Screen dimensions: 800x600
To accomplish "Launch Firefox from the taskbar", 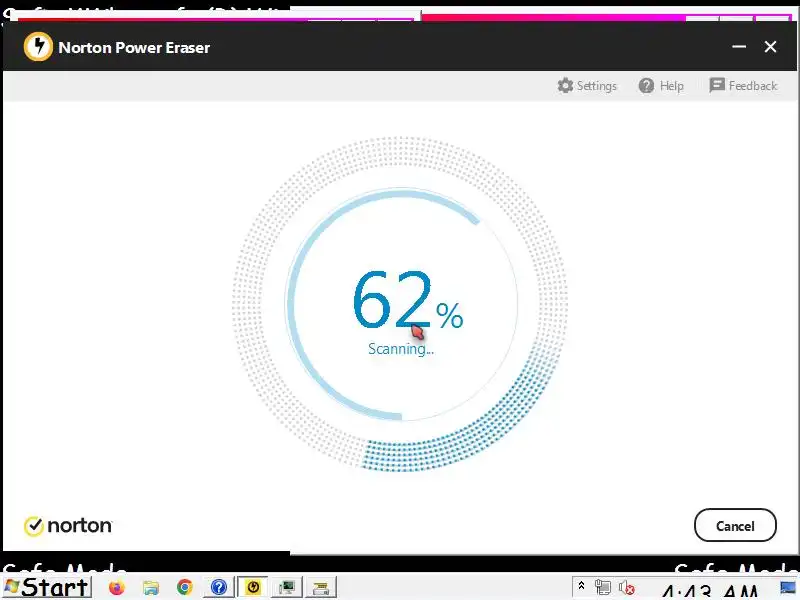I will (x=117, y=587).
